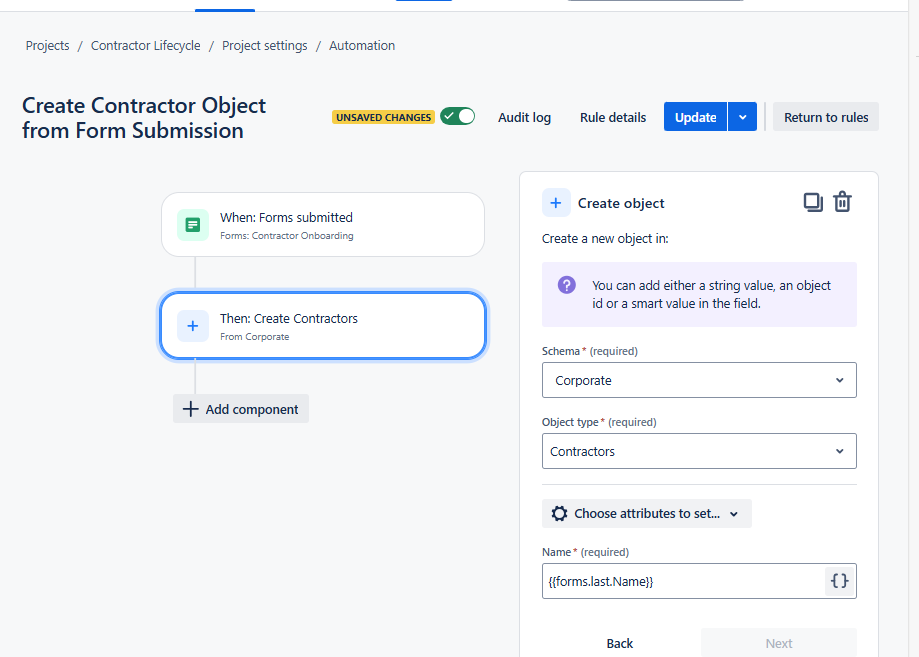The image size is (919, 657).
Task: Toggle the rule enabled switch
Action: 457,117
